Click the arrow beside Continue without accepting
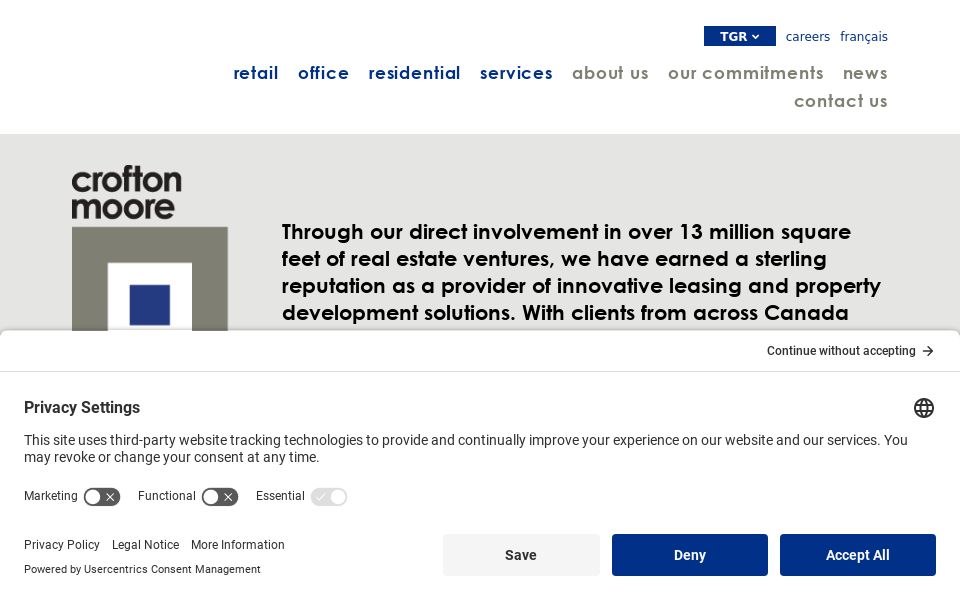 tap(928, 351)
